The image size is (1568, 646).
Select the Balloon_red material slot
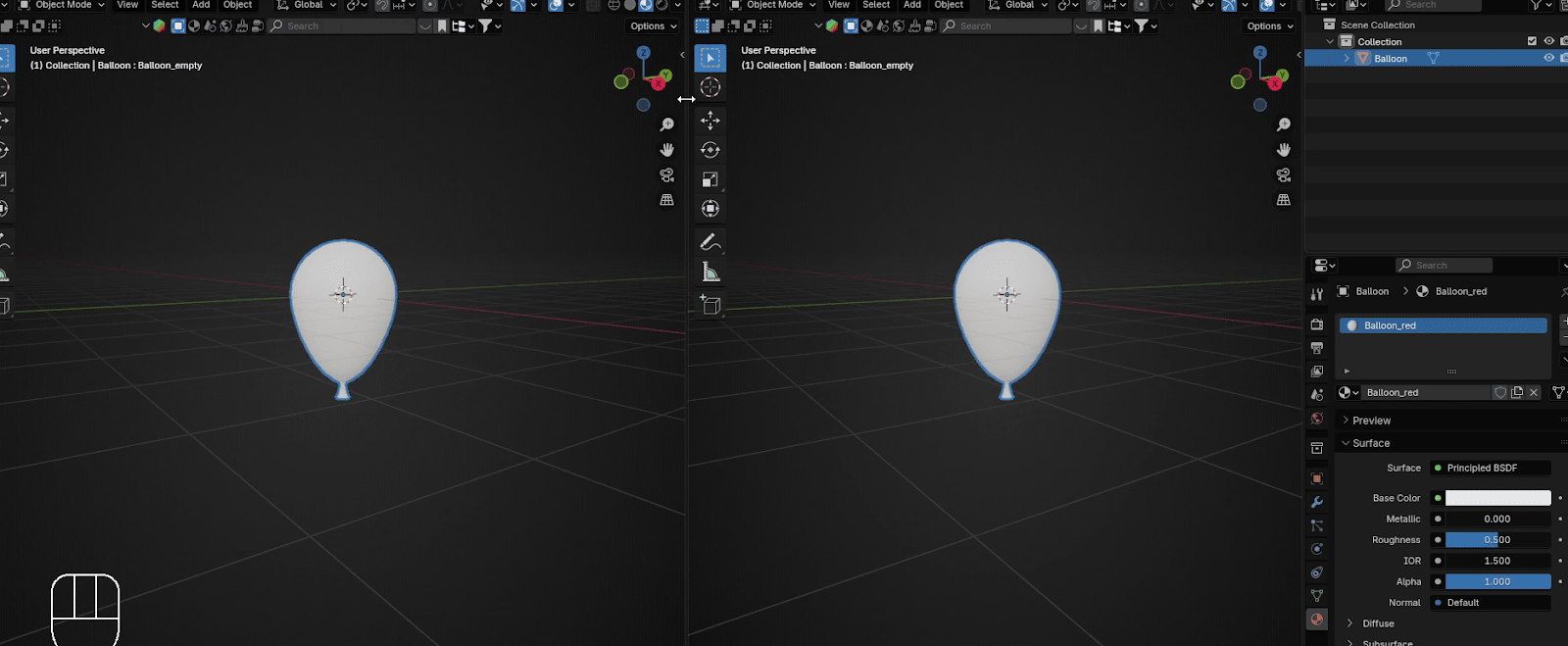(x=1443, y=325)
